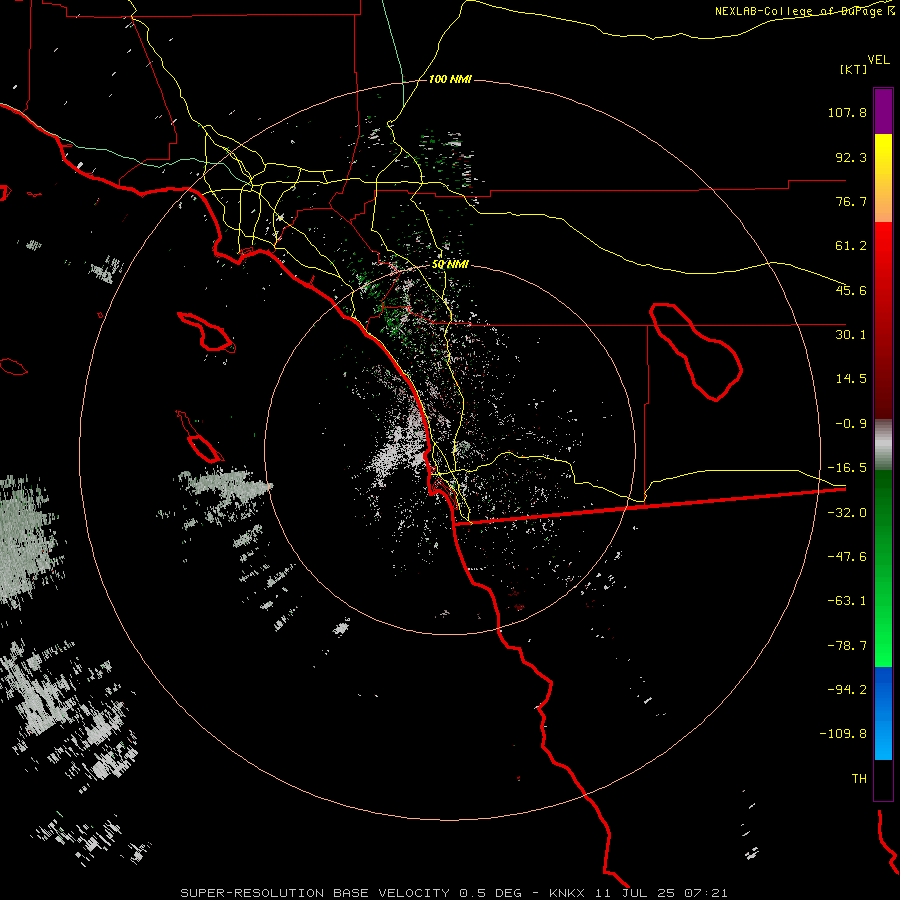
Task: Click the long island outline inside 100 NMI ring
Action: (x=207, y=332)
